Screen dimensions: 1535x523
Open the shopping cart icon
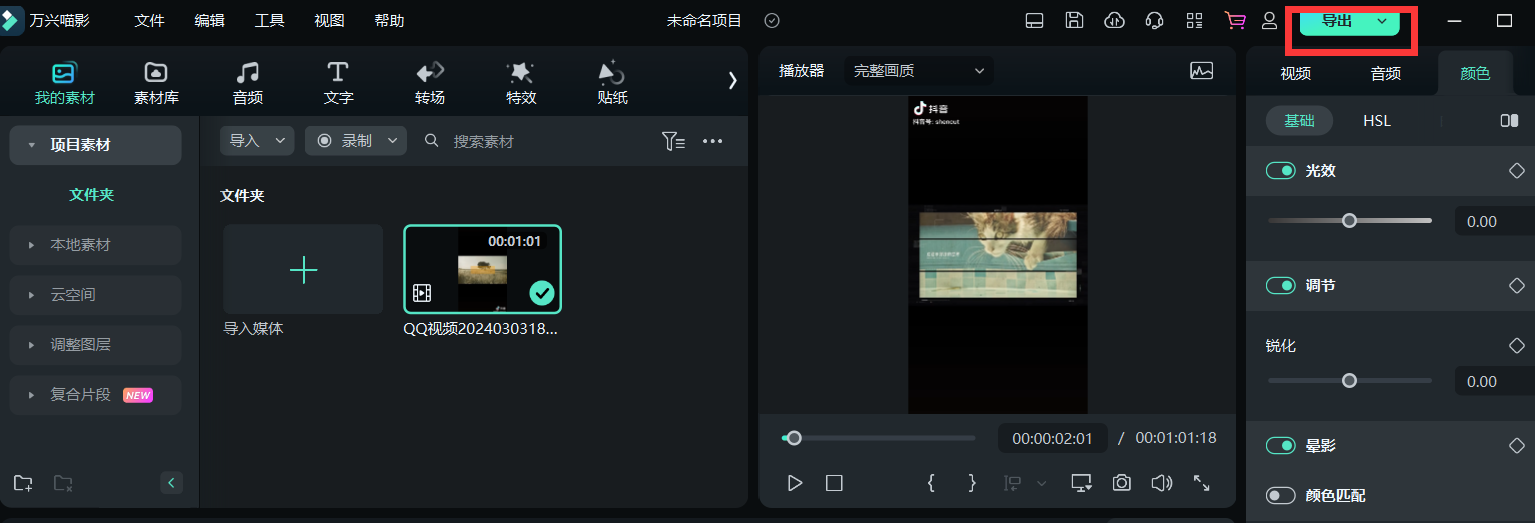pos(1235,21)
